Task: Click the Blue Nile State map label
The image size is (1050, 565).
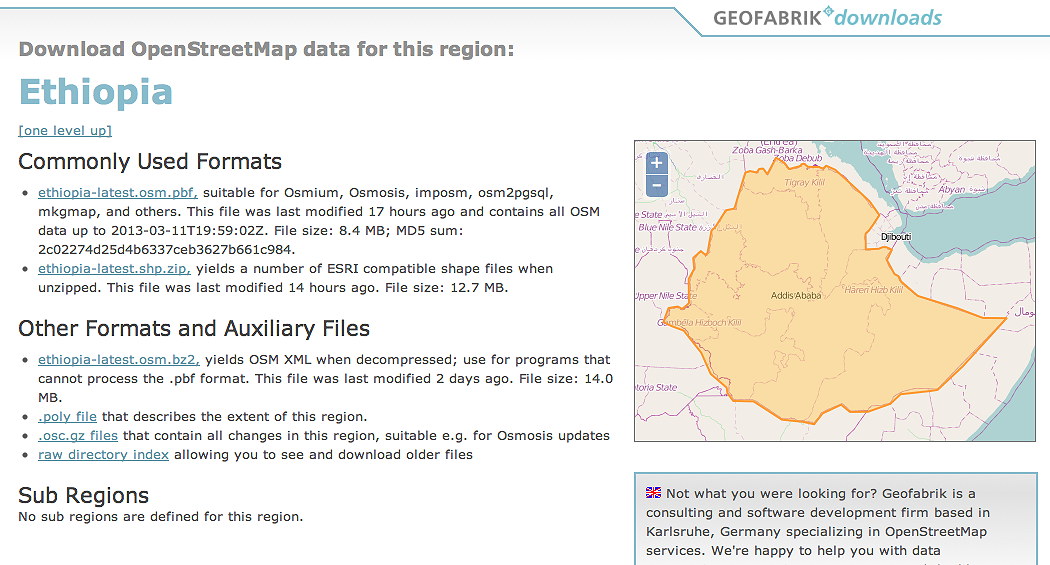Action: click(x=666, y=228)
